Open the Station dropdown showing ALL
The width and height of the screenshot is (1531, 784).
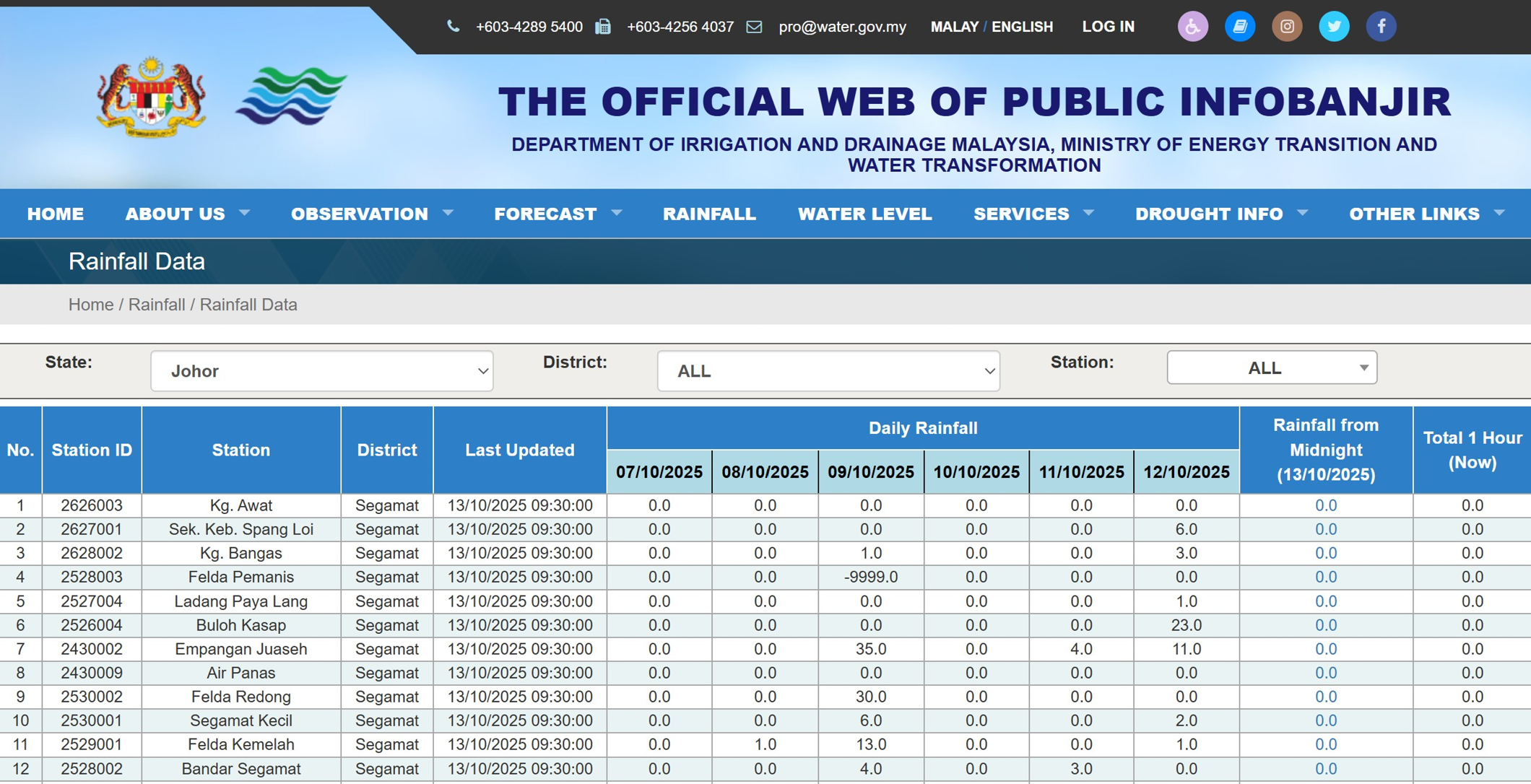pos(1271,367)
